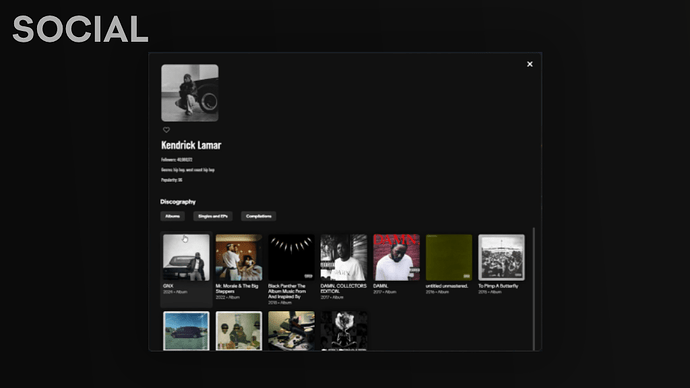Open Mr. Morale & The Big Steppers album

coord(239,257)
